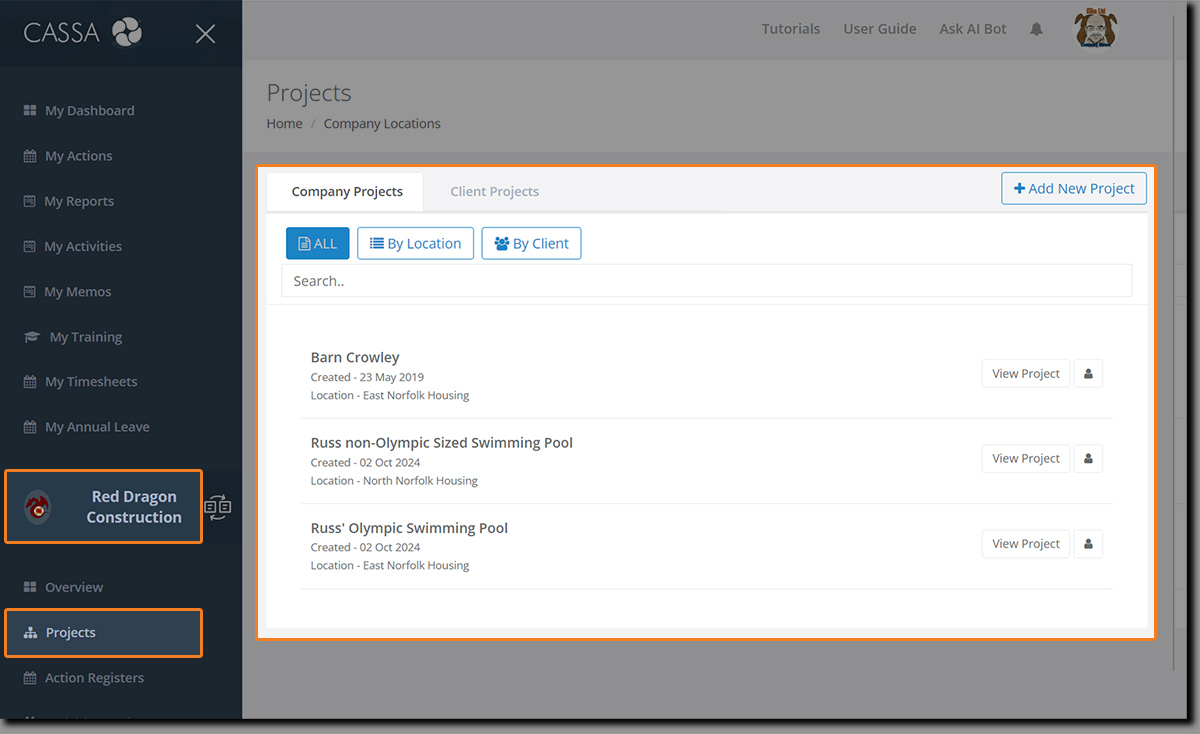The width and height of the screenshot is (1200, 734).
Task: Filter projects By Client
Action: (531, 243)
